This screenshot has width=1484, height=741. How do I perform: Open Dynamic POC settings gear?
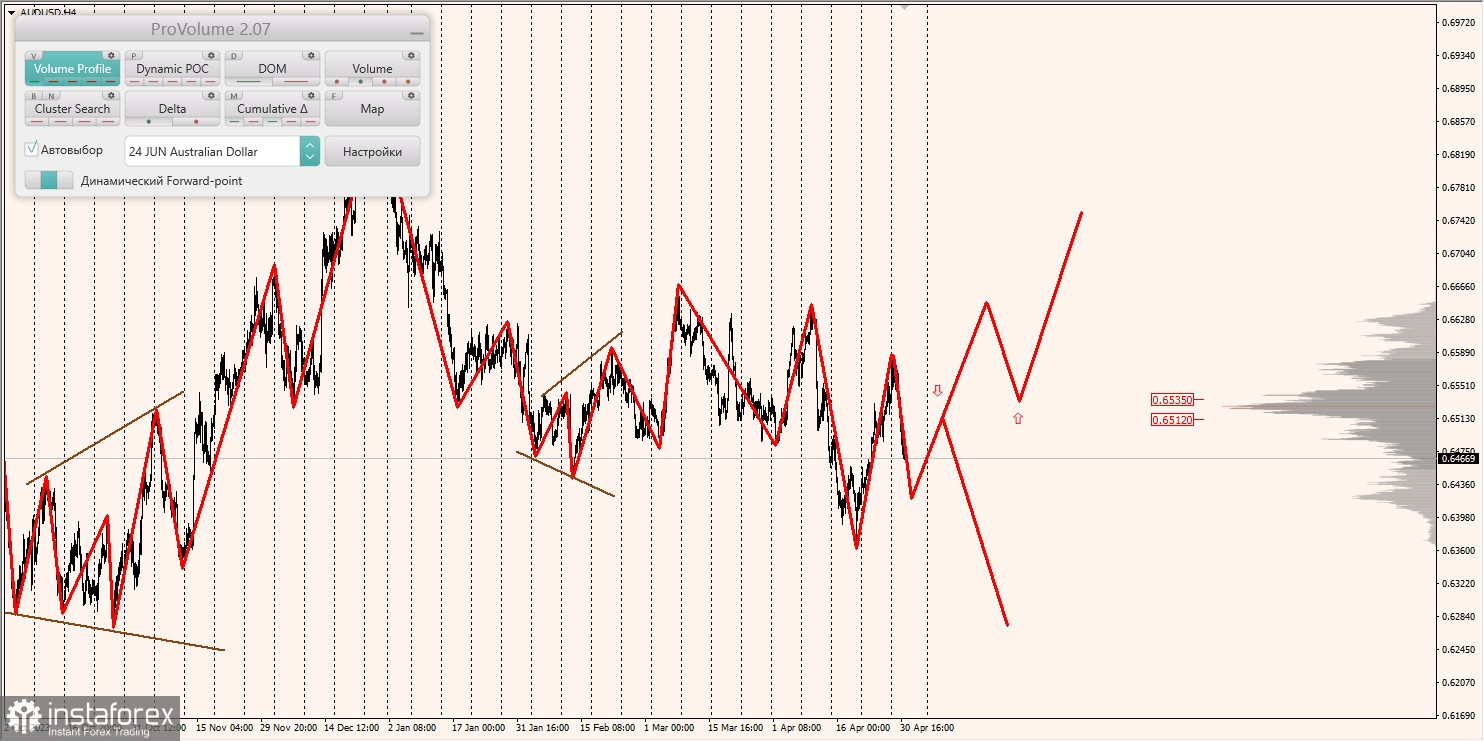(x=211, y=56)
